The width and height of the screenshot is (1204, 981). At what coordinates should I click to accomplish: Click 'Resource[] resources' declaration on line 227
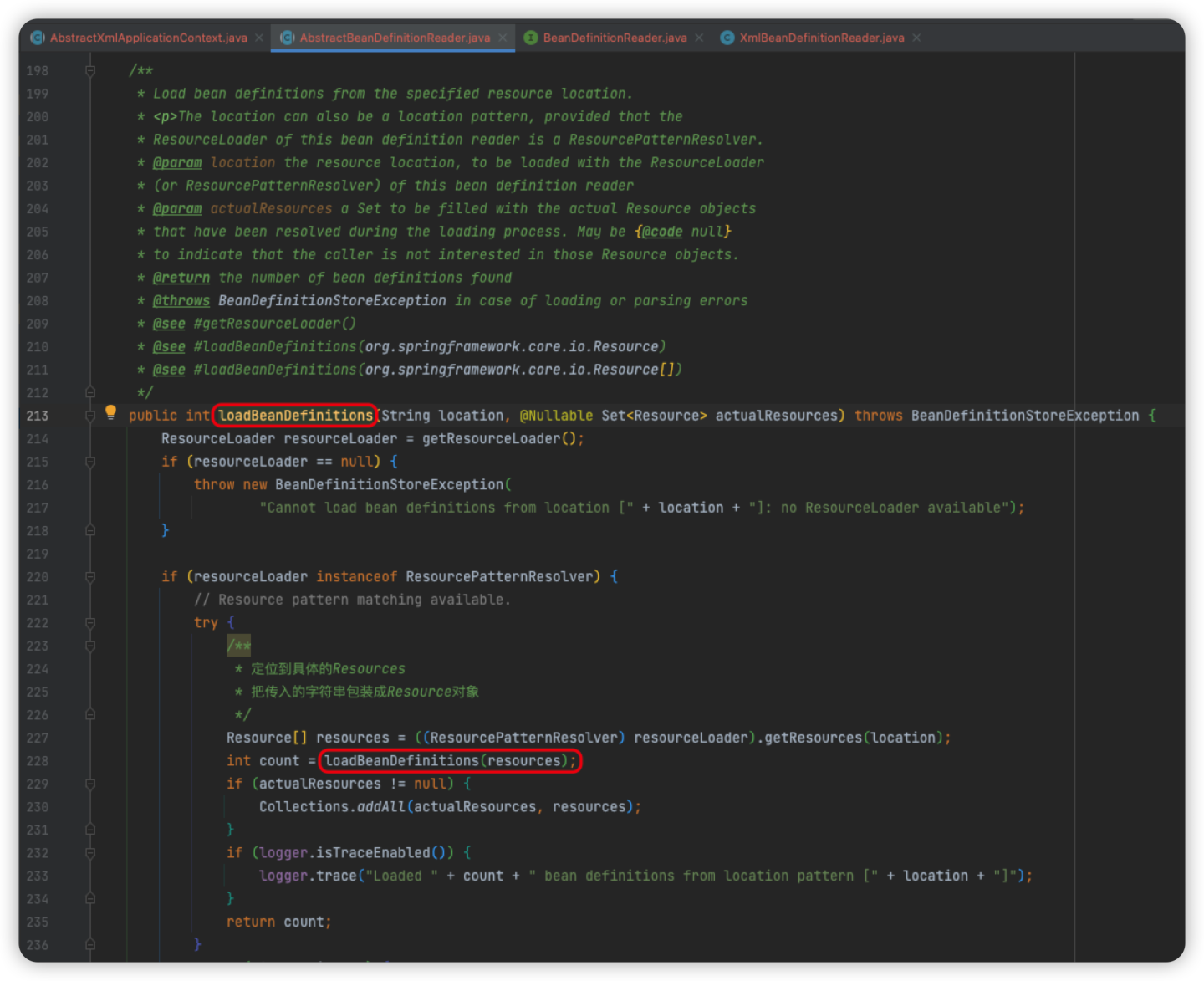(307, 738)
